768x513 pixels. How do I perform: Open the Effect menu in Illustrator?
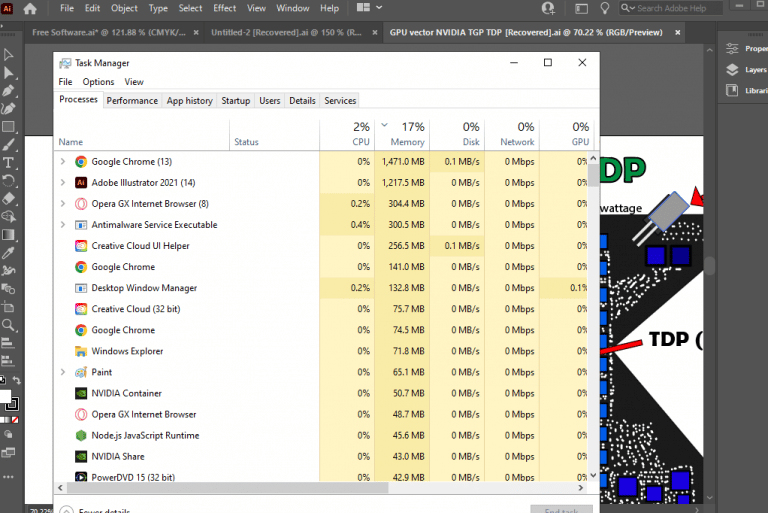point(224,8)
